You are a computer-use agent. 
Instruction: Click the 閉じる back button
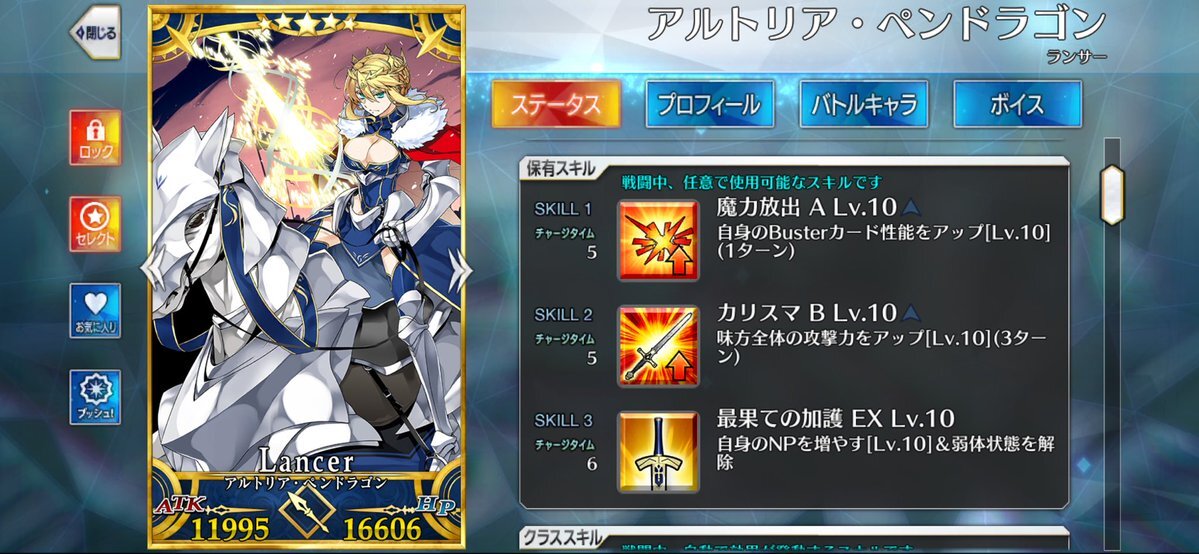[95, 32]
